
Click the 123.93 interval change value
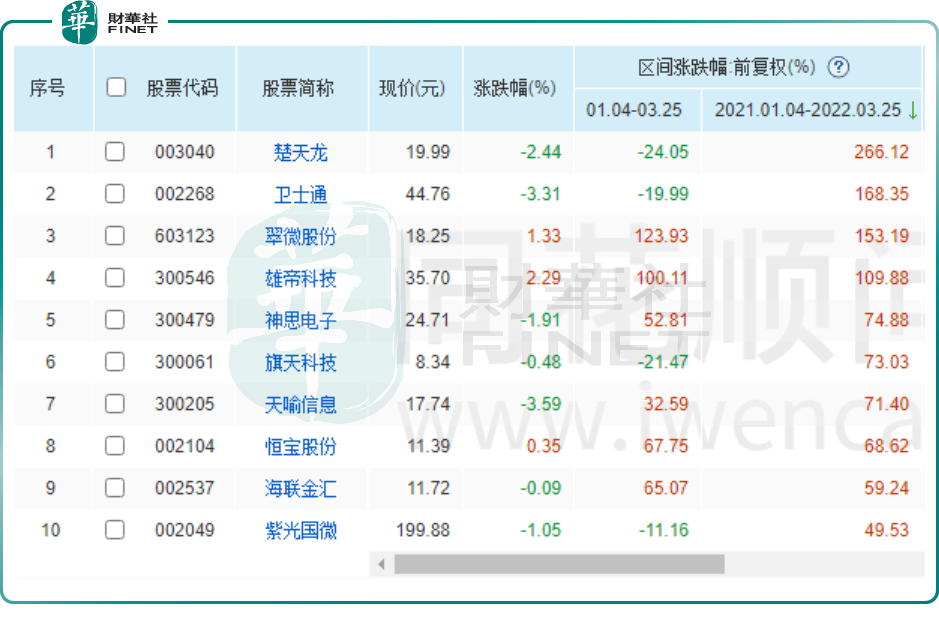[x=661, y=235]
